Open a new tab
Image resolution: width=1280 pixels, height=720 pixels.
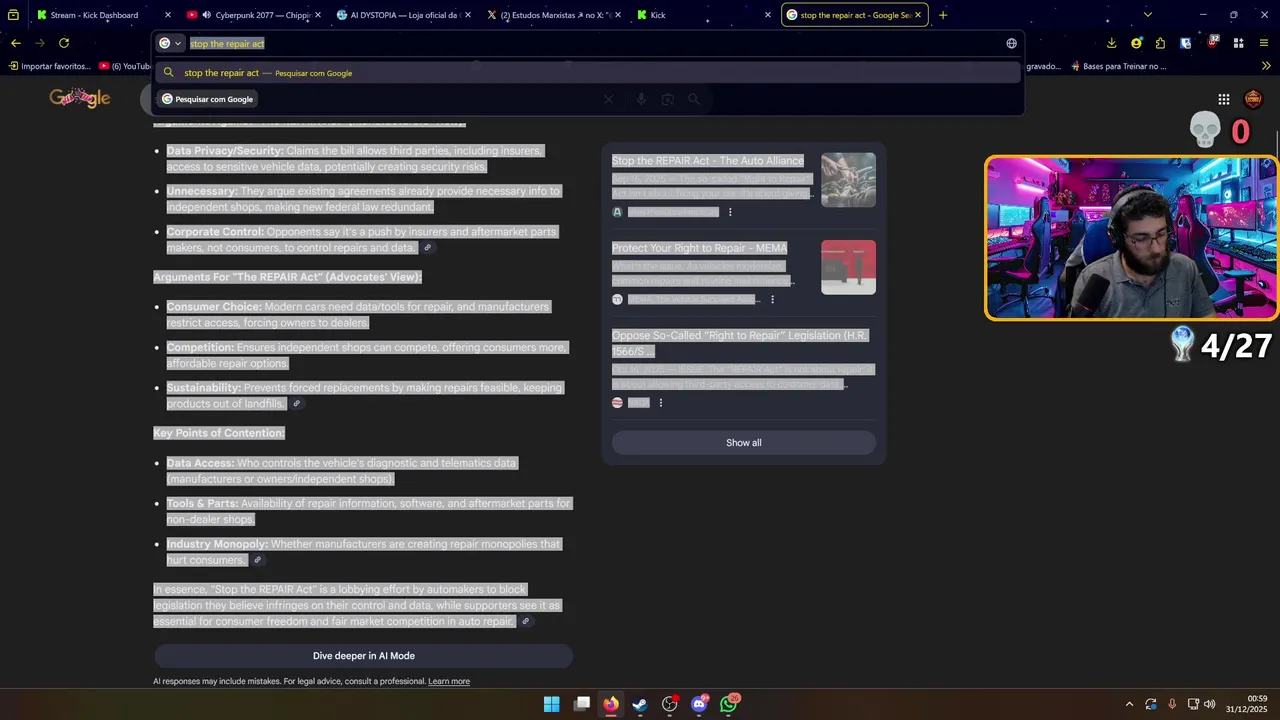click(942, 15)
